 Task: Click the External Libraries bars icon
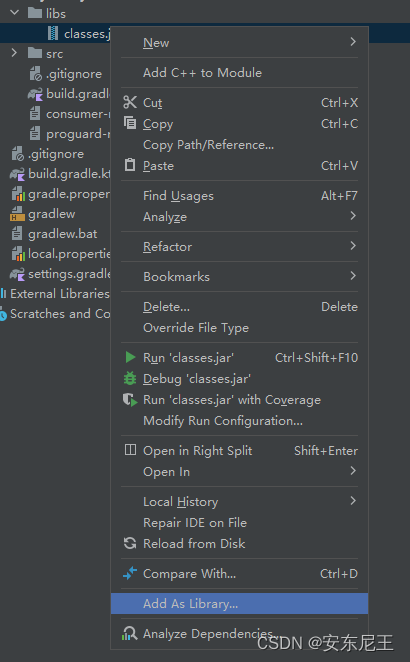(3, 293)
